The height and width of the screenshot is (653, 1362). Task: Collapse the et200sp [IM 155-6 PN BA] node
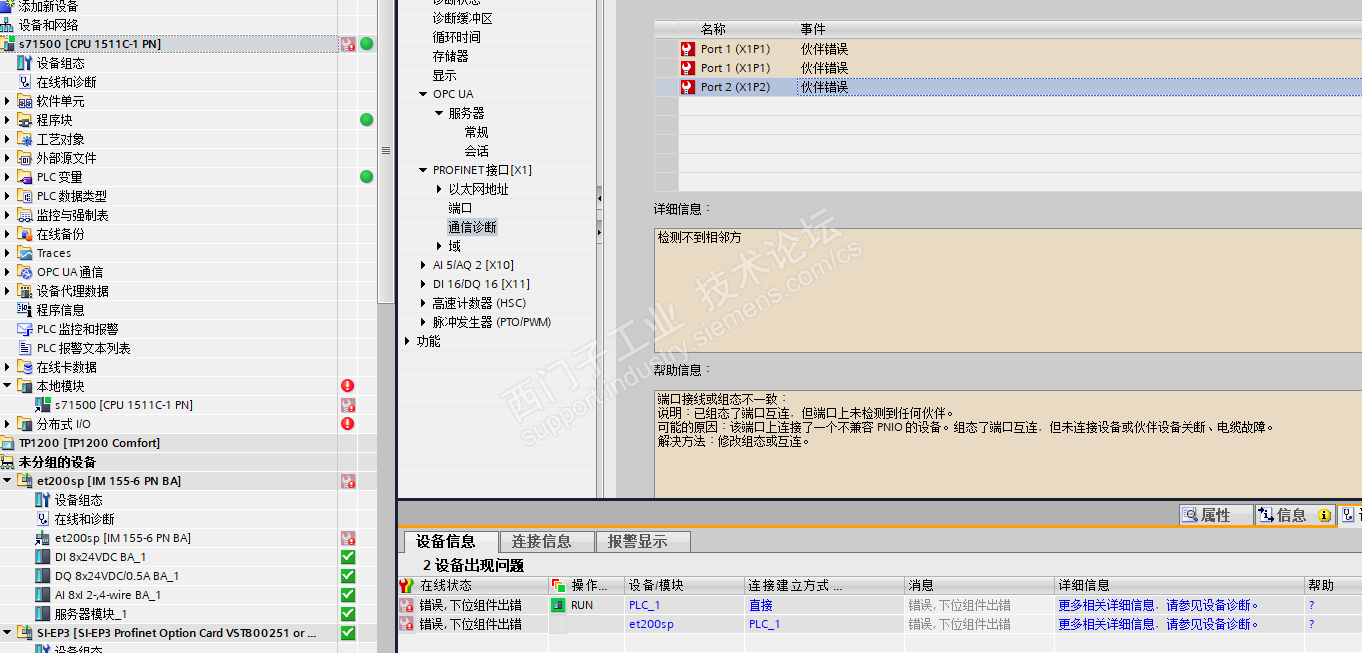[9, 481]
